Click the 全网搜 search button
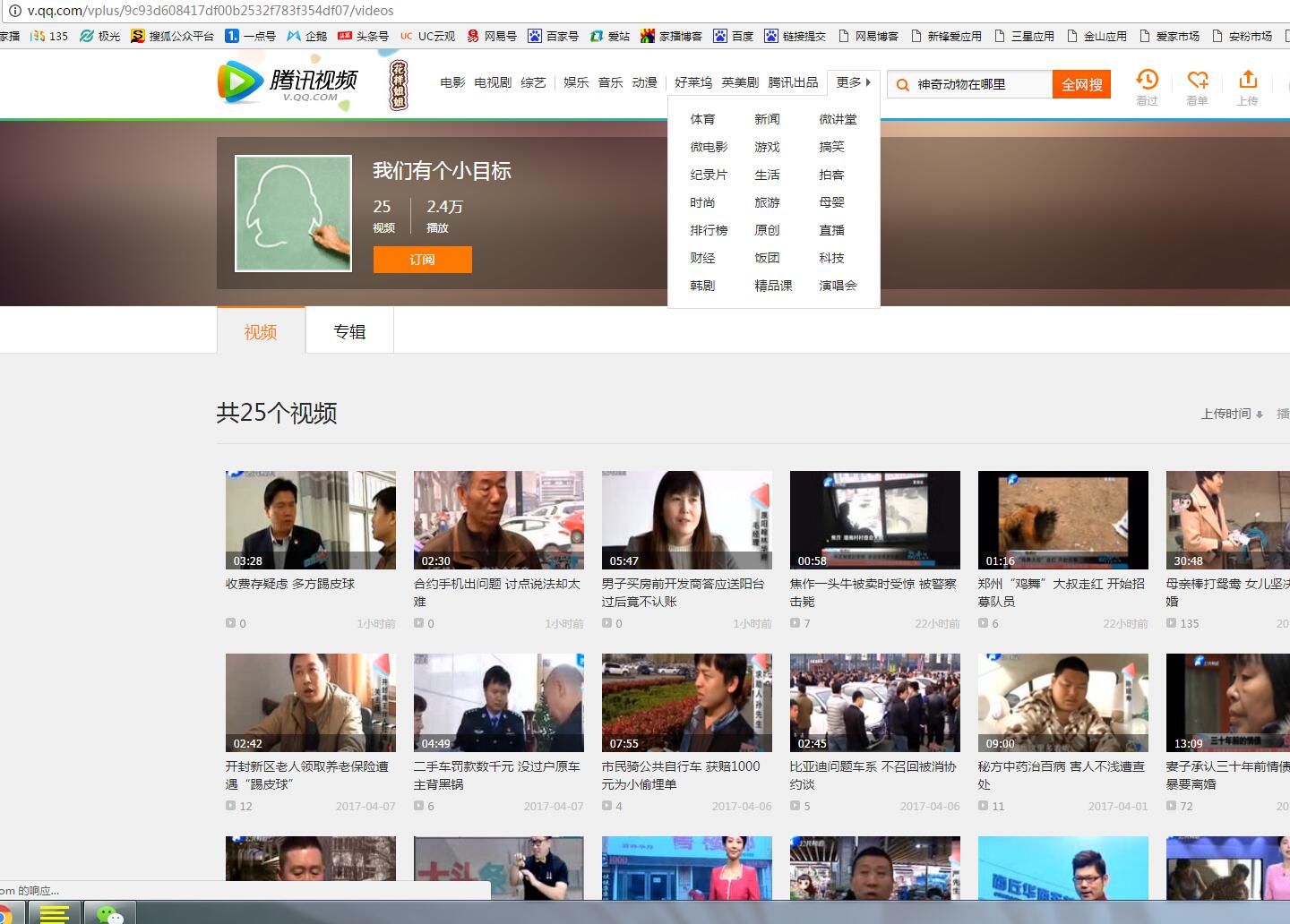The height and width of the screenshot is (924, 1290). (x=1081, y=84)
